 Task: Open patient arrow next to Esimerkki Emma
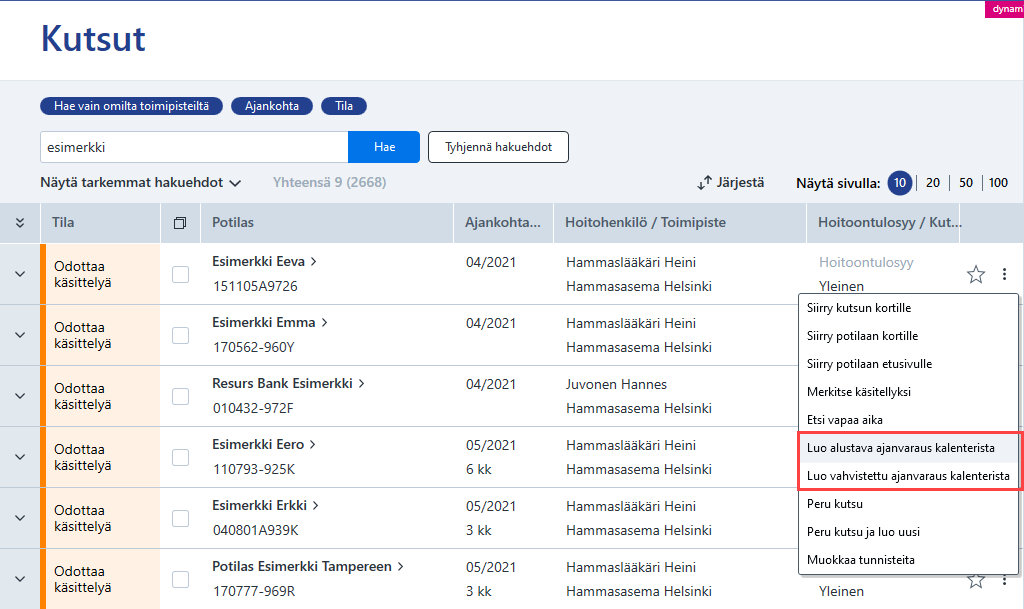[325, 322]
